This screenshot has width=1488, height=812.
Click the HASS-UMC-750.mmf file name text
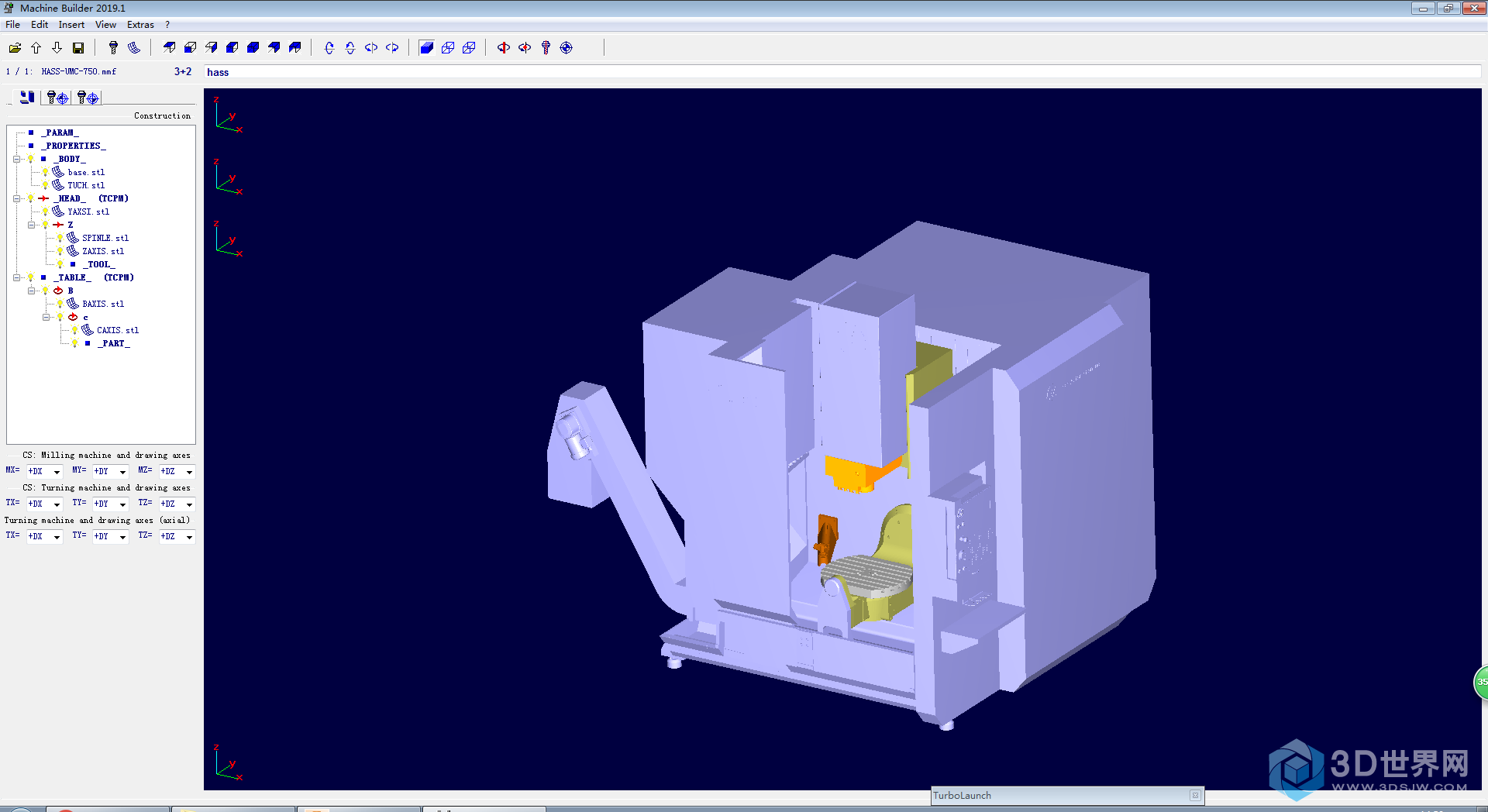pos(78,71)
